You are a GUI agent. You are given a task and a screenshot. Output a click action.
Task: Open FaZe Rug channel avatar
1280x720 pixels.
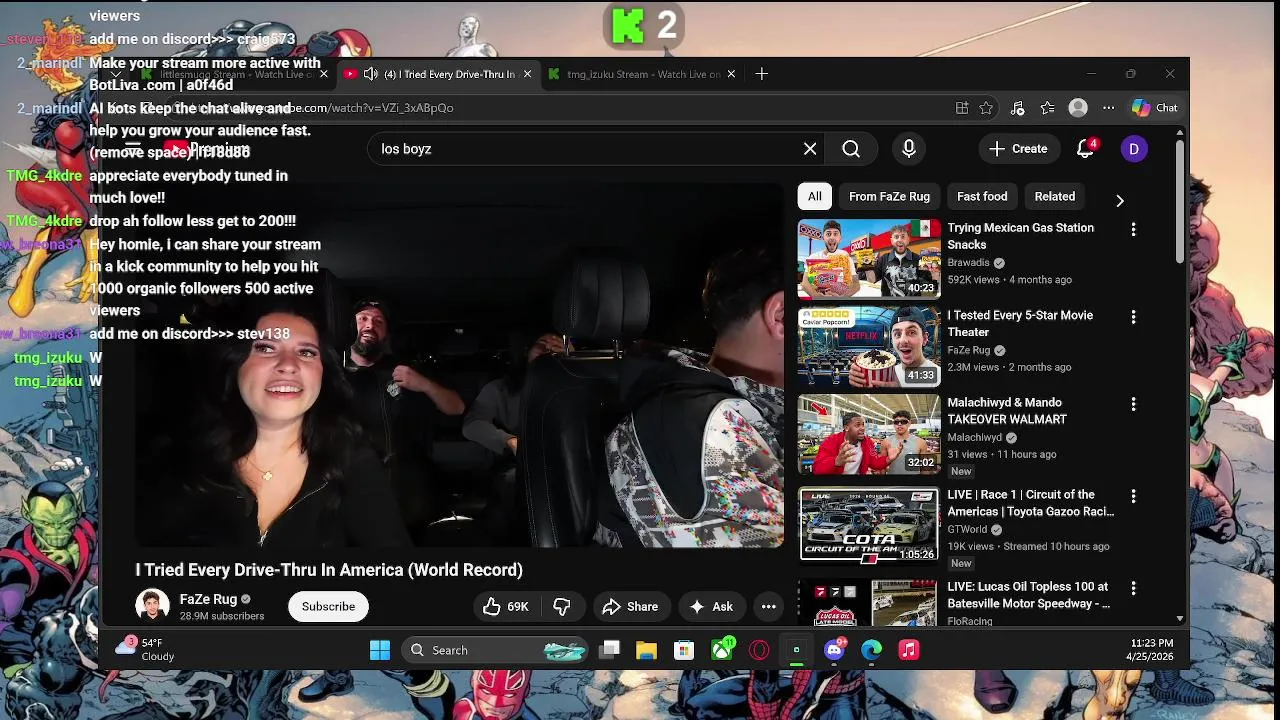[152, 606]
